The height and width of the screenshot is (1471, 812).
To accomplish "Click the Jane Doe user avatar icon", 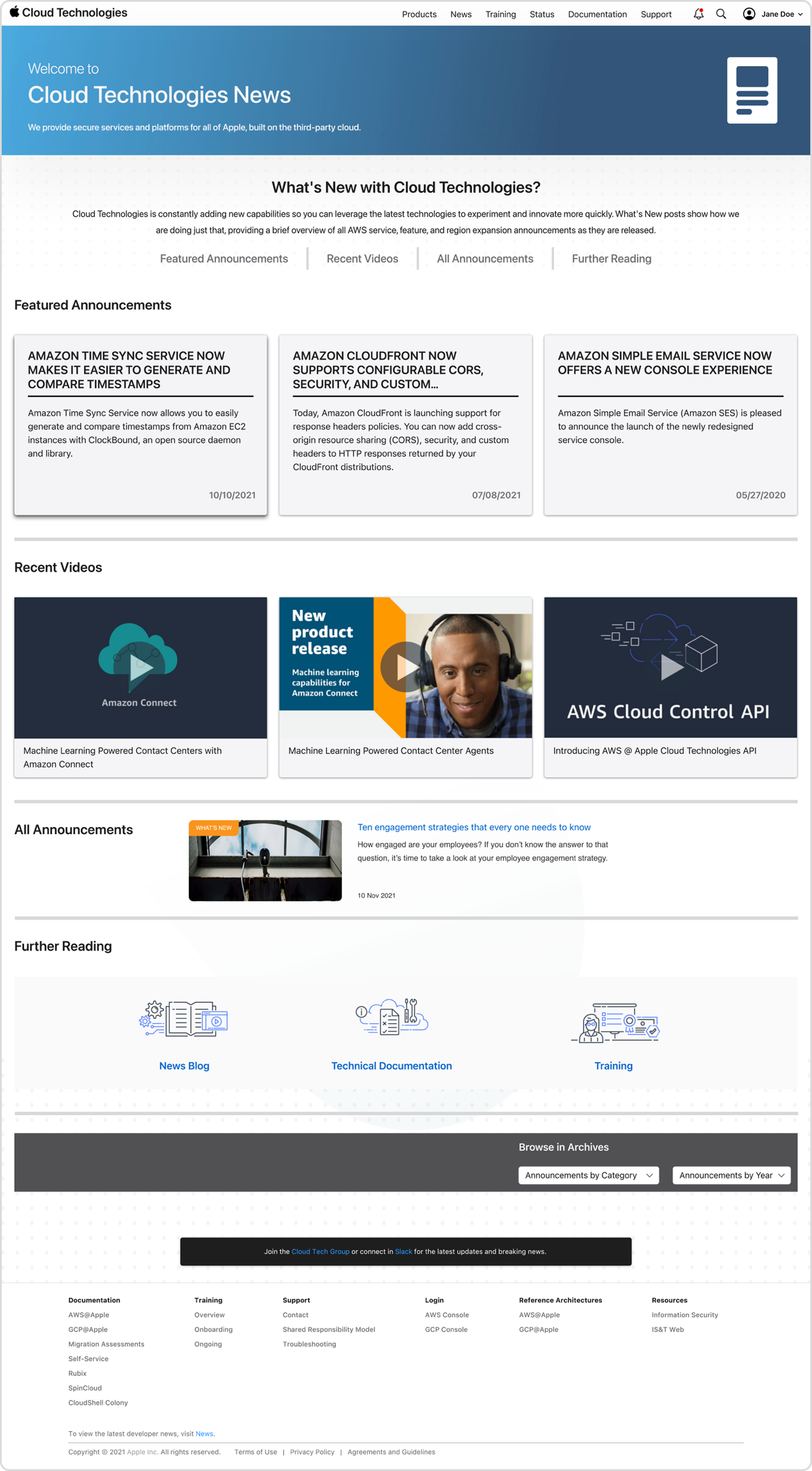I will [749, 14].
